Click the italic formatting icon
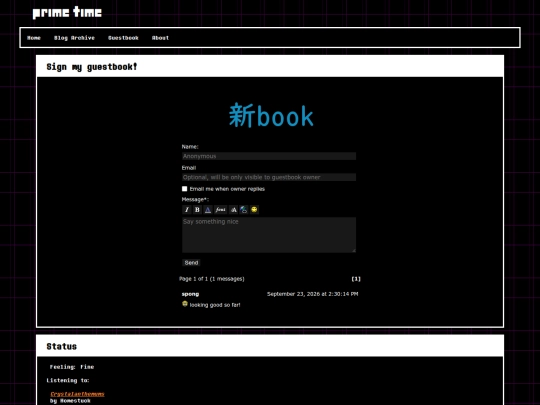Image resolution: width=540 pixels, height=405 pixels. 187,210
